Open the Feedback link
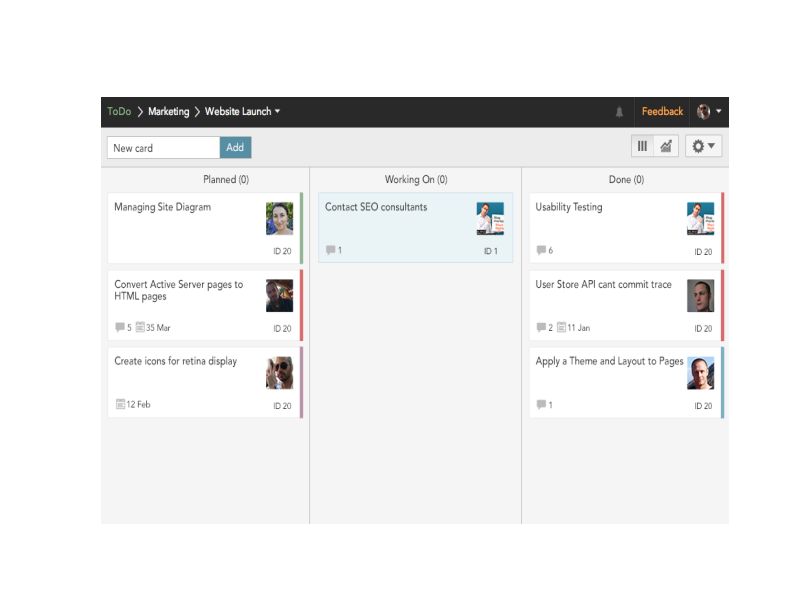This screenshot has height=600, width=800. [662, 111]
